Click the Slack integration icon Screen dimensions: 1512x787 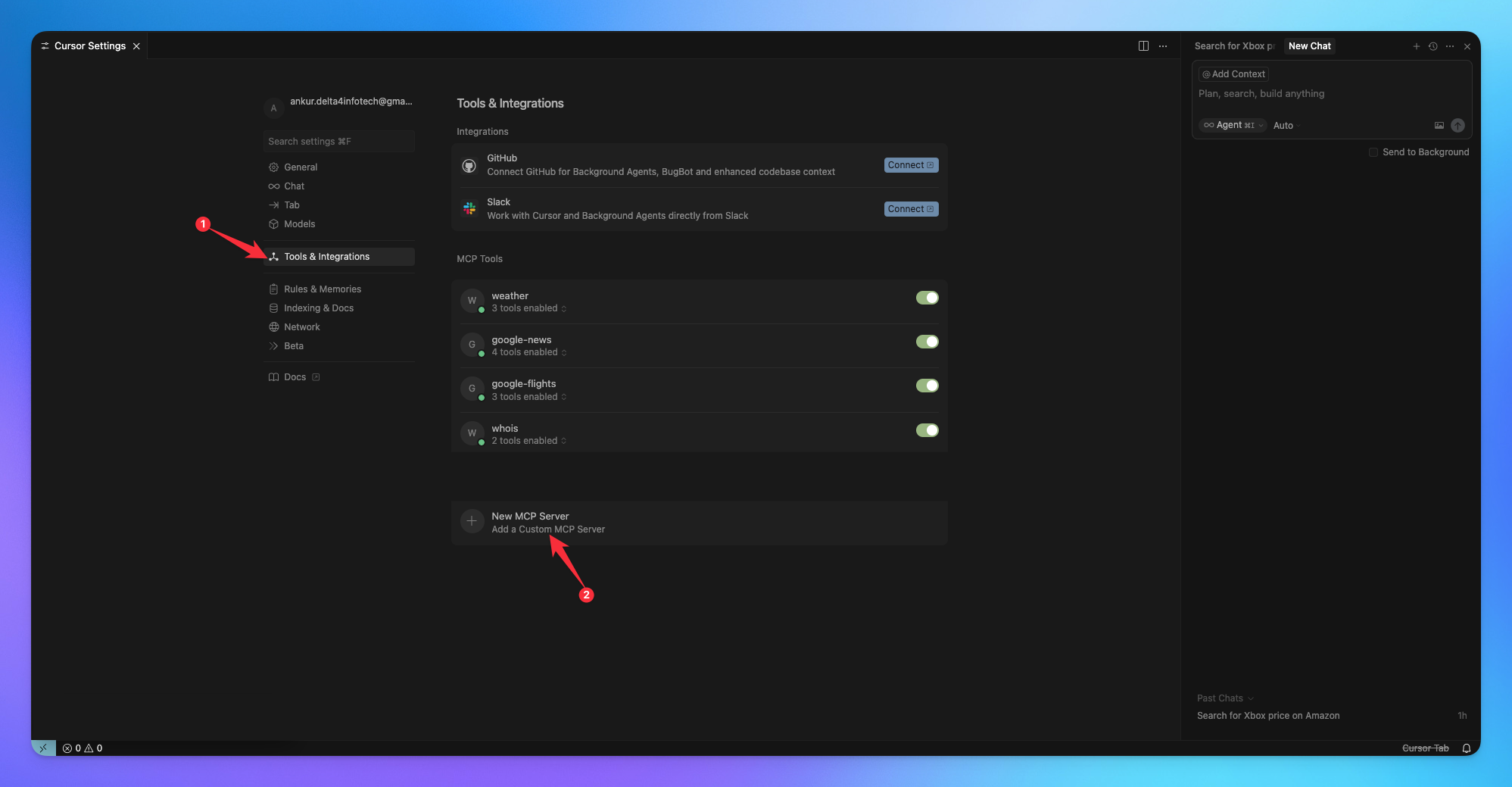(x=470, y=209)
